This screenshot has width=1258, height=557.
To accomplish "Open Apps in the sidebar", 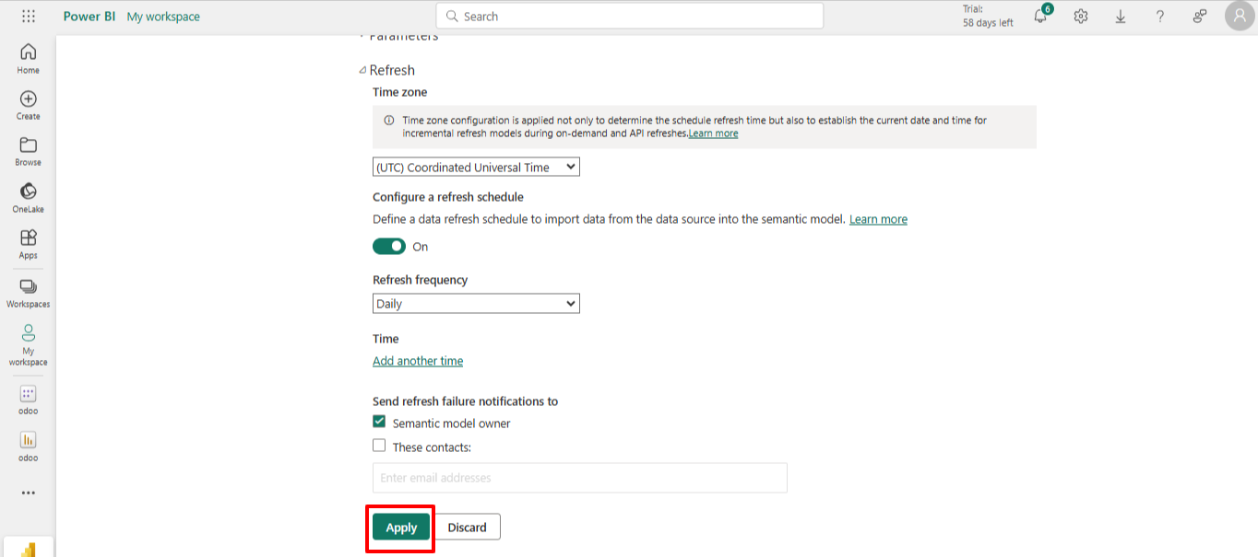I will [x=28, y=243].
